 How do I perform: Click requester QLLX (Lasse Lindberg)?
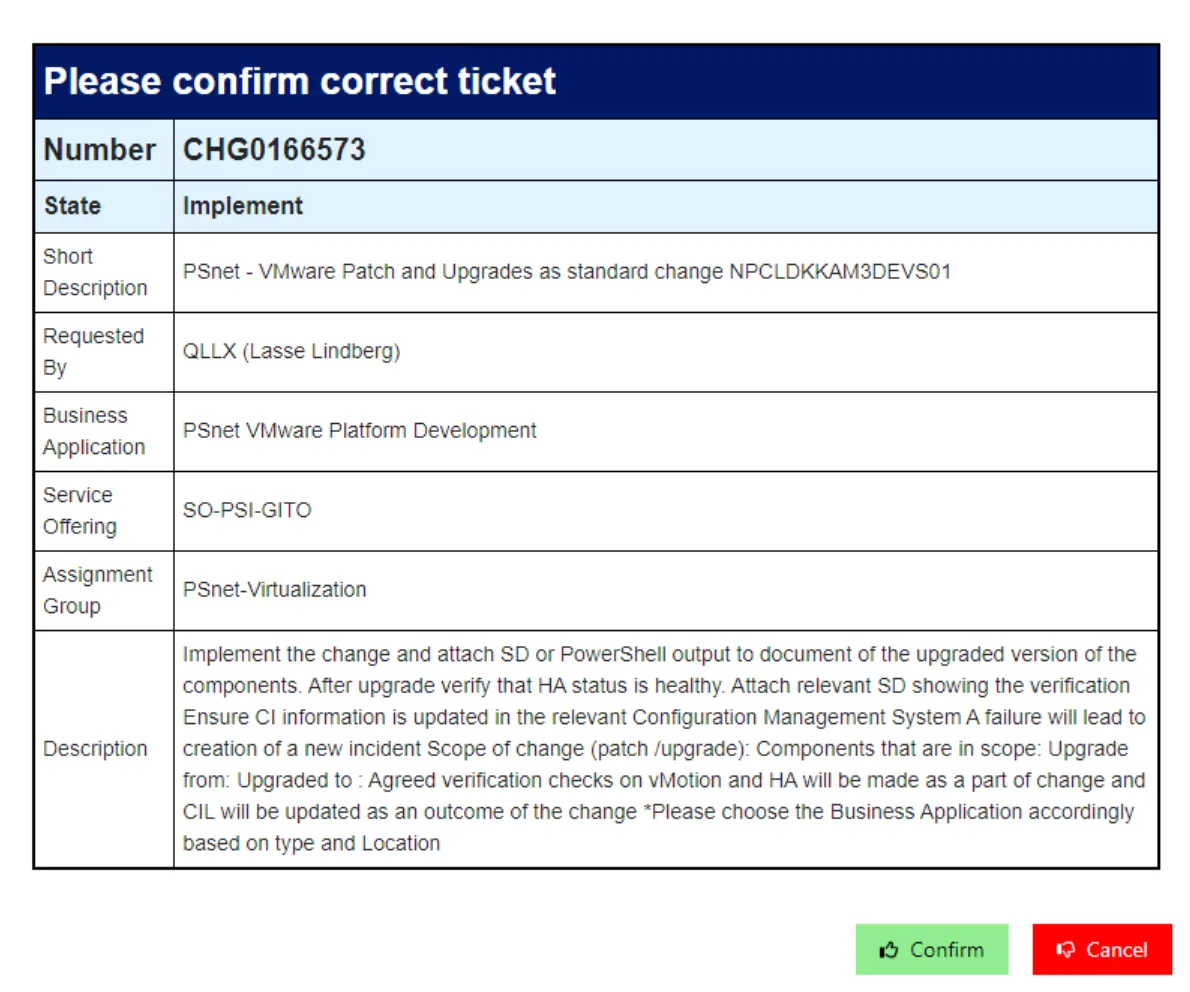point(291,352)
